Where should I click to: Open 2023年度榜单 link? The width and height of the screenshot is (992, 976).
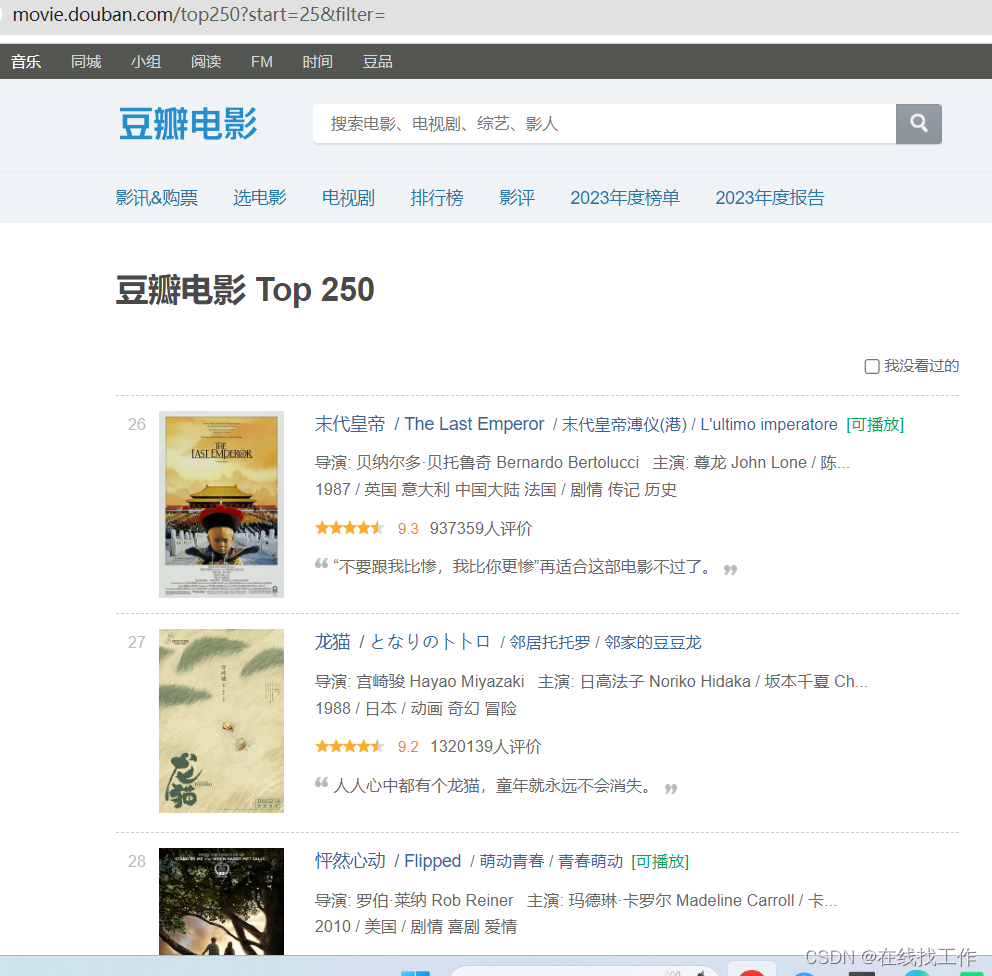coord(625,198)
